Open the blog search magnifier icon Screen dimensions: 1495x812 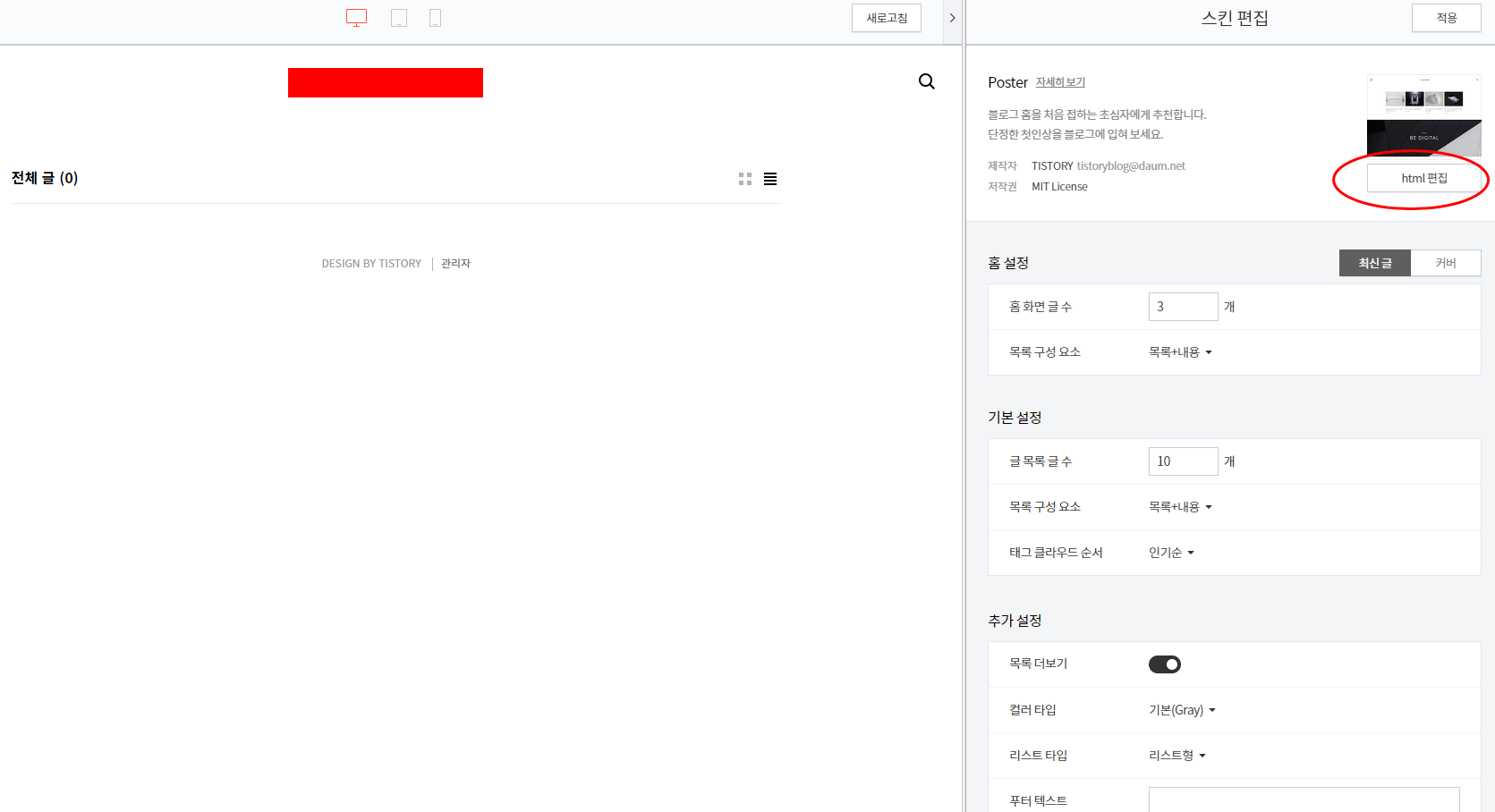point(927,81)
